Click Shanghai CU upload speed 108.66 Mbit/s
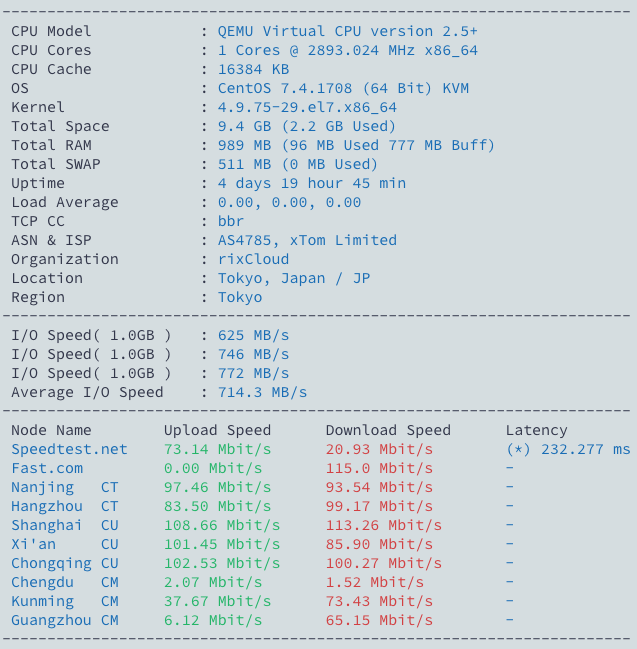 pos(222,525)
